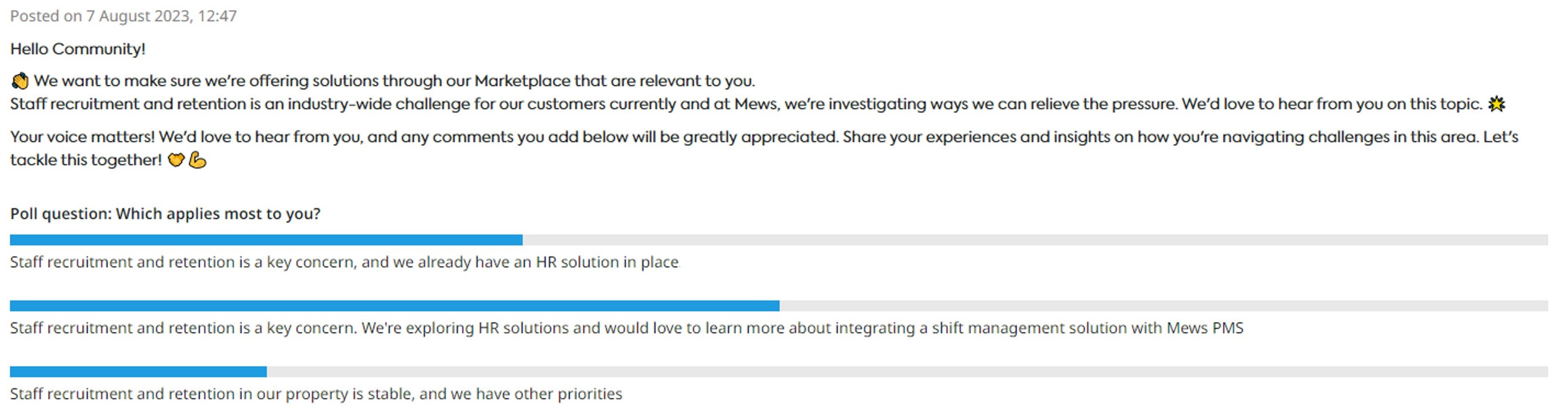Viewport: 1568px width, 419px height.
Task: Click the yellow heart emoji
Action: point(176,160)
